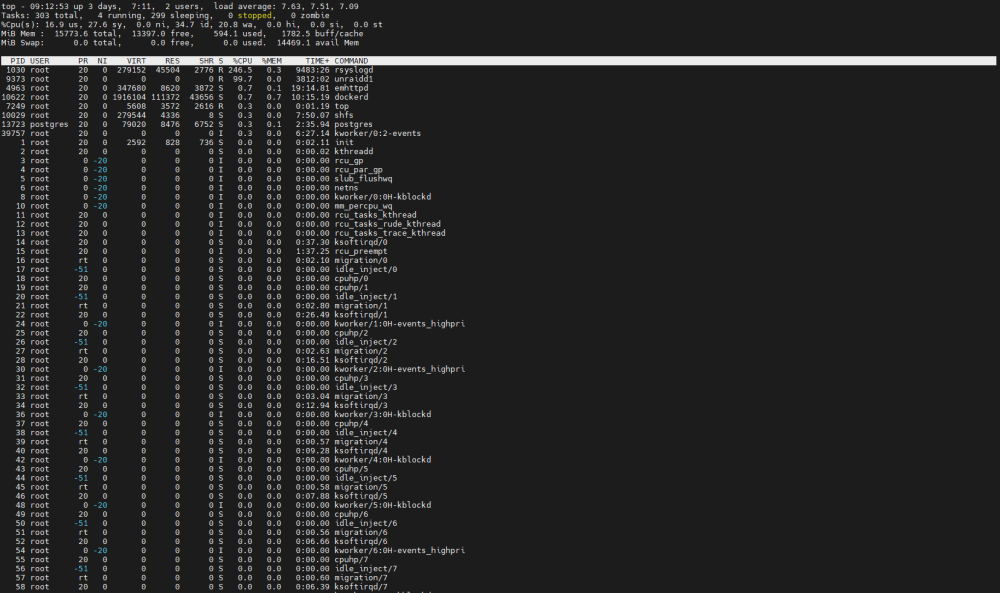This screenshot has height=593, width=1000.
Task: Click the 'load average' label in summary
Action: (245, 6)
